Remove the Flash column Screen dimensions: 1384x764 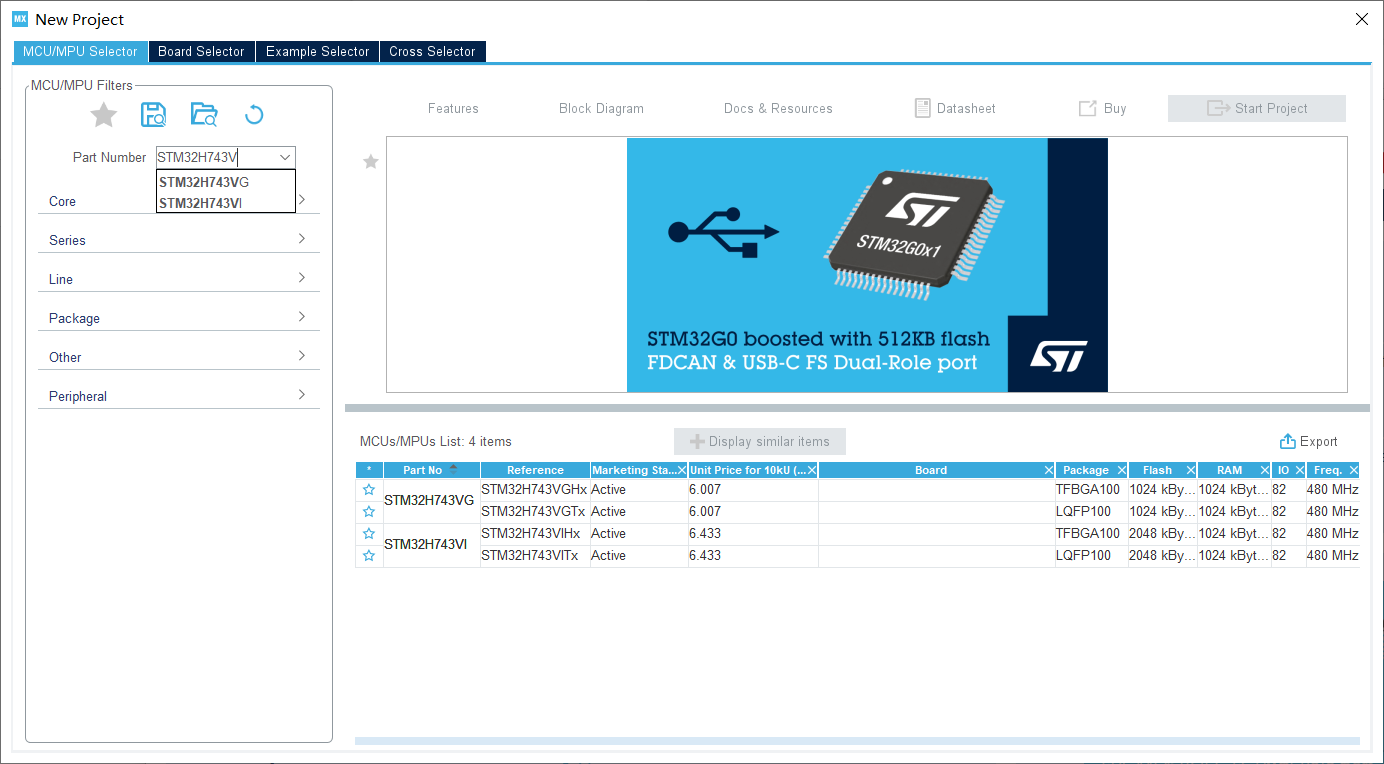[x=1191, y=470]
